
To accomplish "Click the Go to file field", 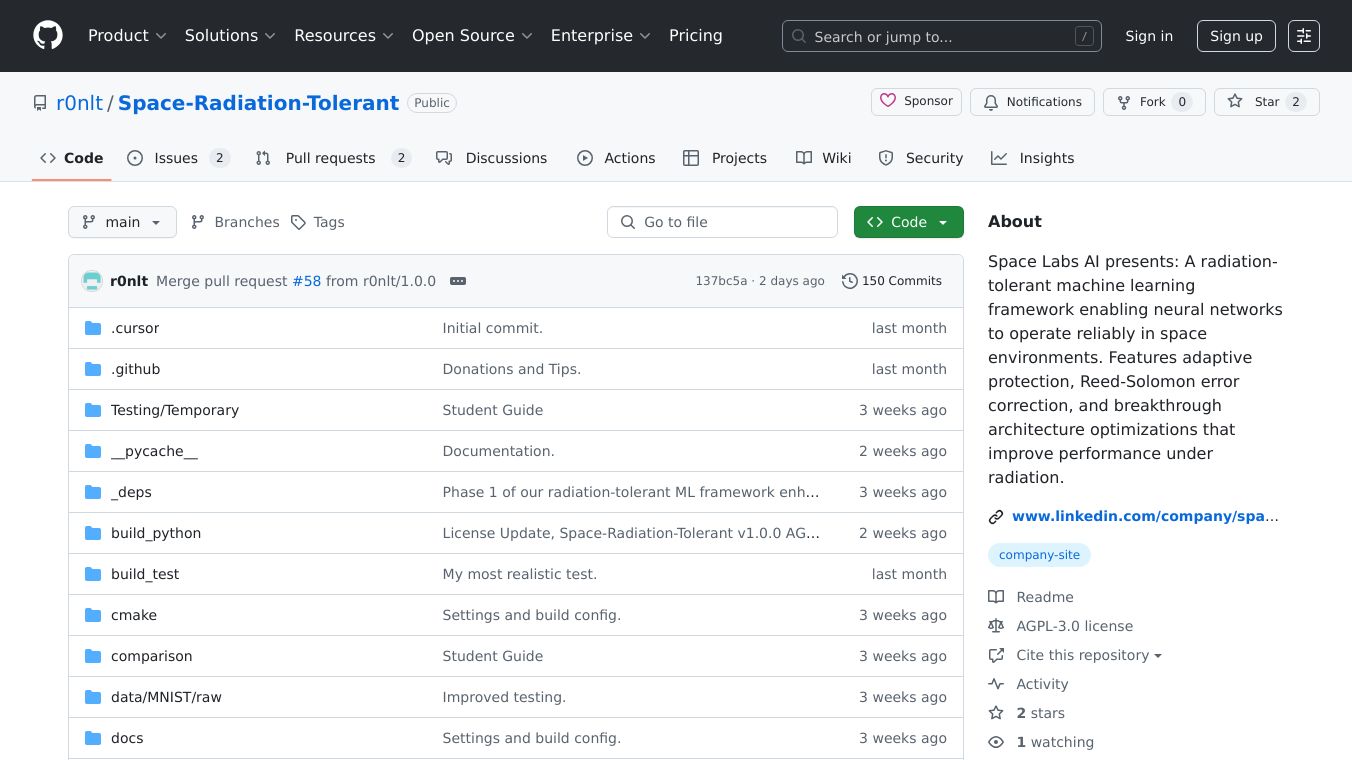I will (722, 222).
